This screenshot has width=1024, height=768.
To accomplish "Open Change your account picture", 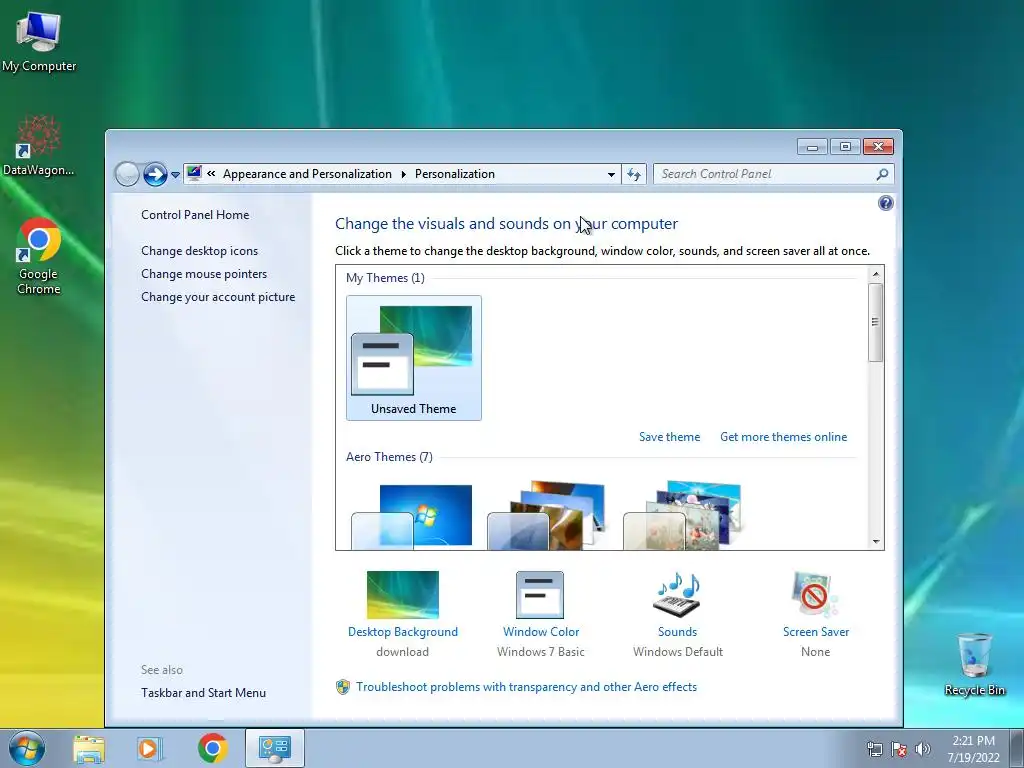I will click(218, 296).
